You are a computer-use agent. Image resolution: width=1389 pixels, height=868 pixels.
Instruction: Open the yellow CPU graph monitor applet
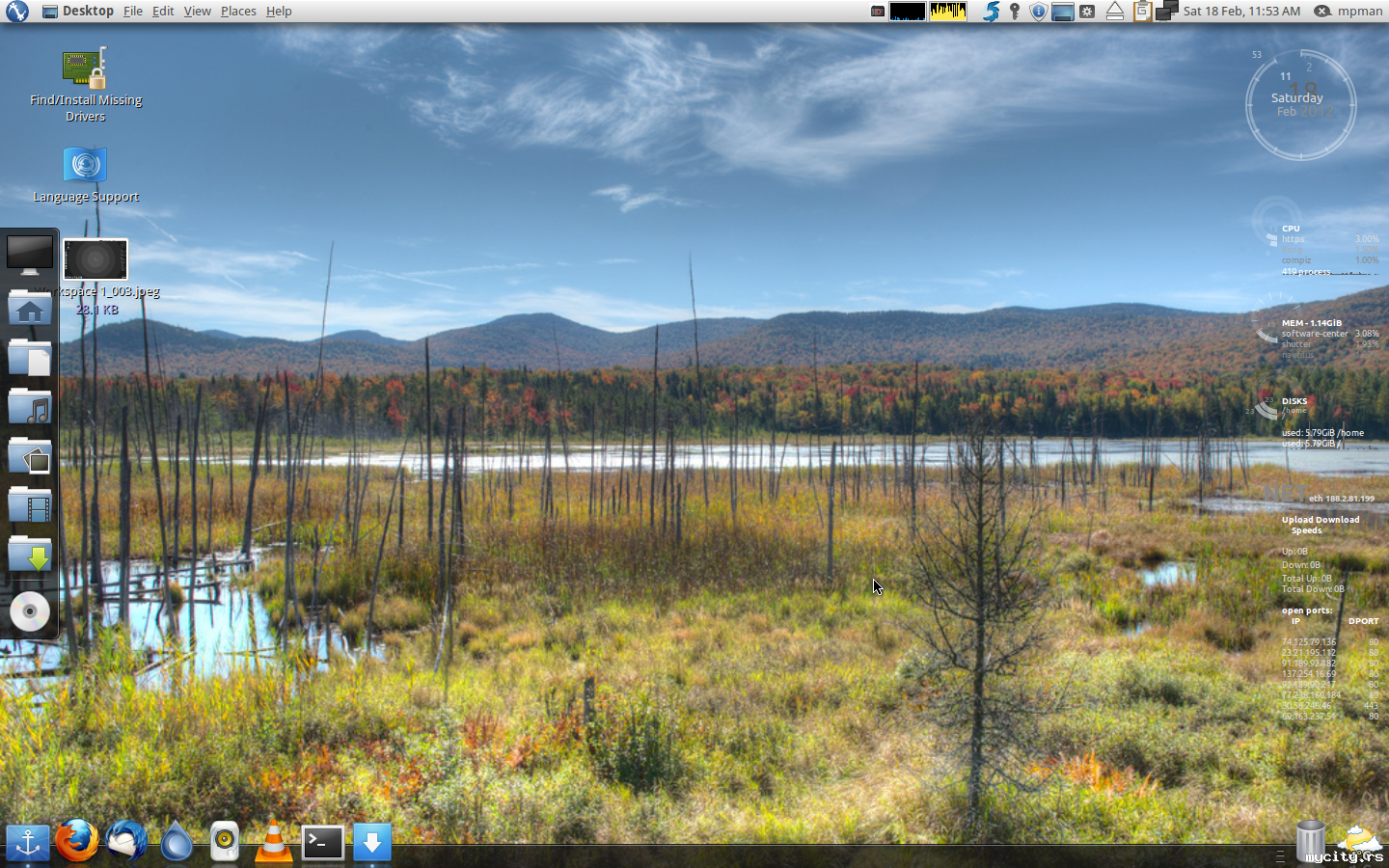[x=948, y=12]
